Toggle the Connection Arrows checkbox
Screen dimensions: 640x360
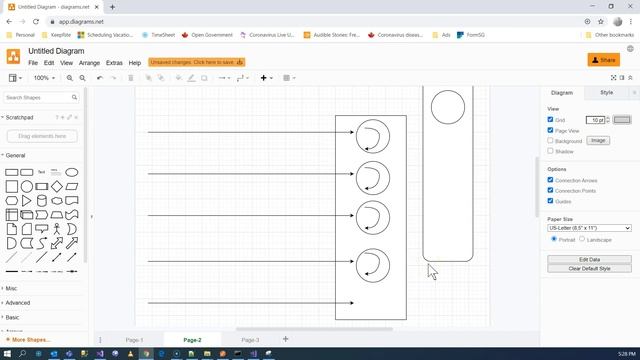pos(550,180)
